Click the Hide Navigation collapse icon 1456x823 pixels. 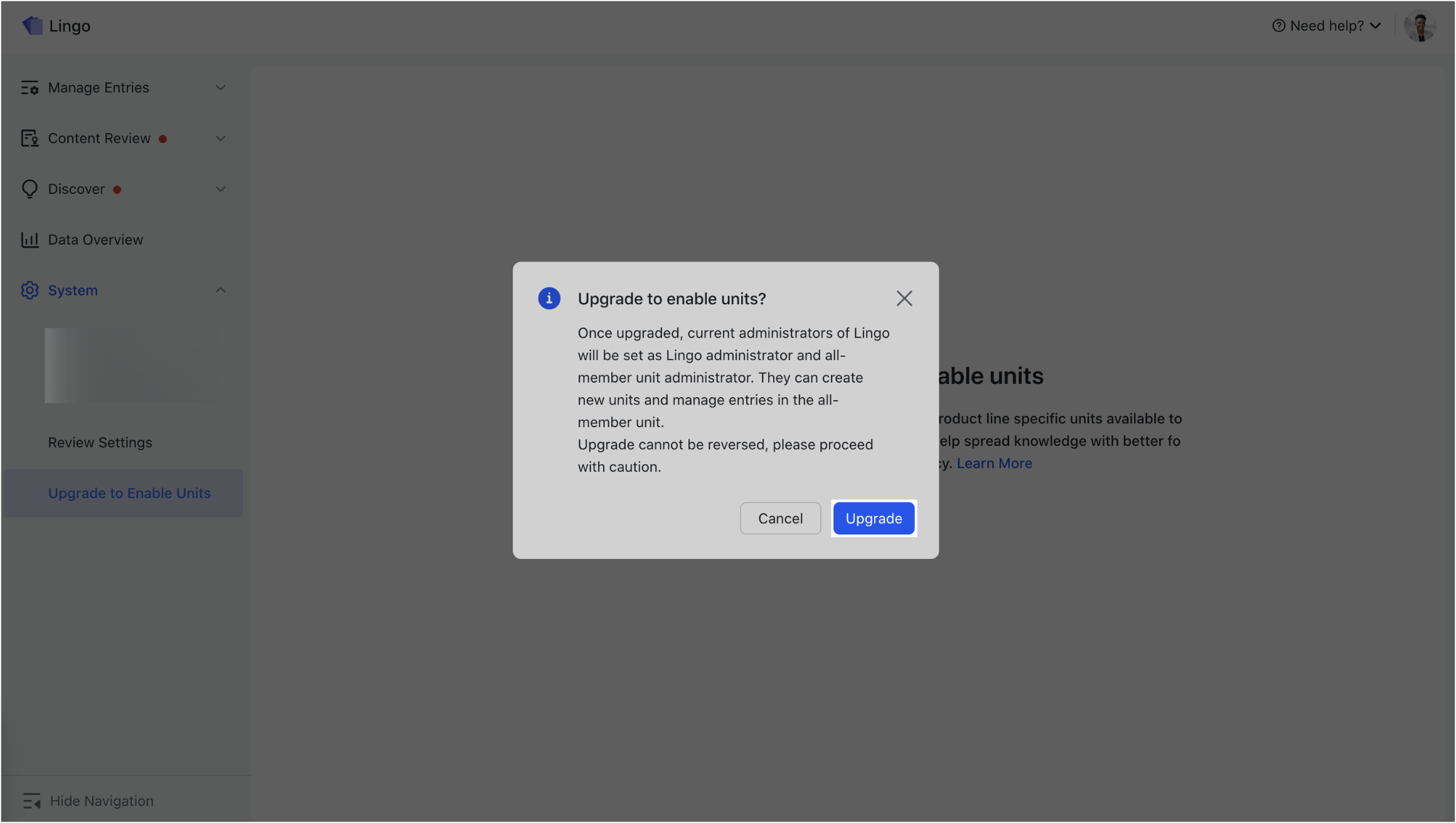(x=31, y=801)
